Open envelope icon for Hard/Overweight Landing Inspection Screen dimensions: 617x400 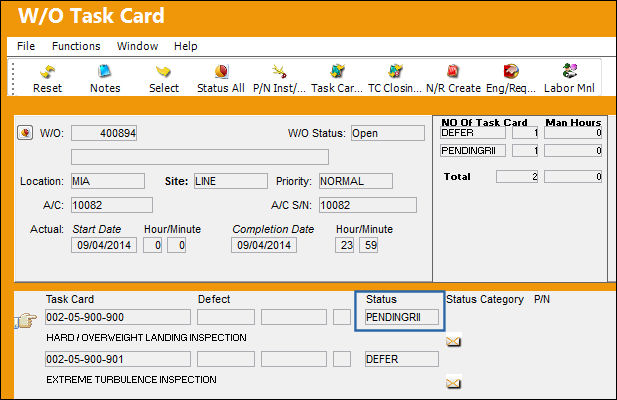453,341
